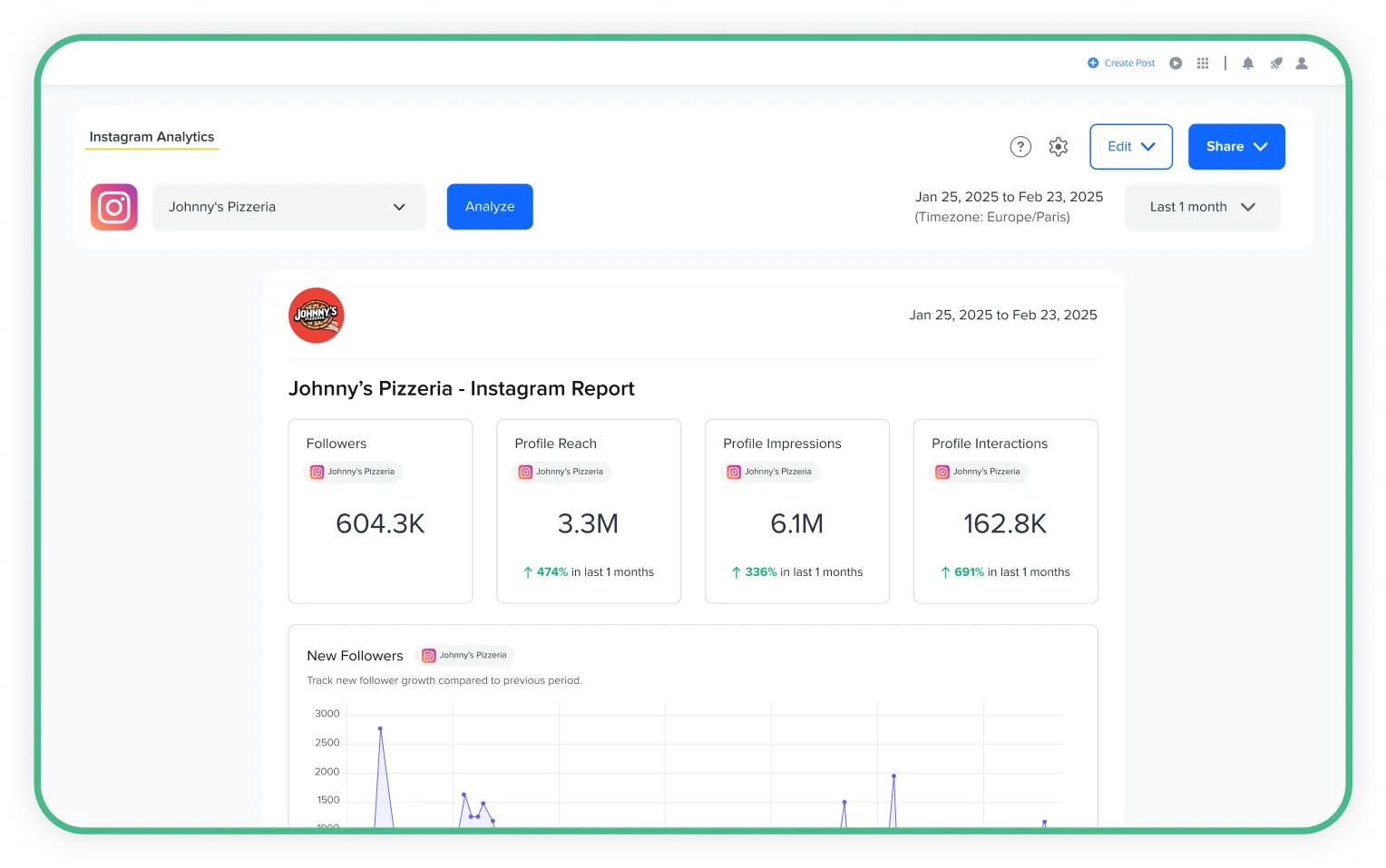Open the play video icon in top bar

1176,63
